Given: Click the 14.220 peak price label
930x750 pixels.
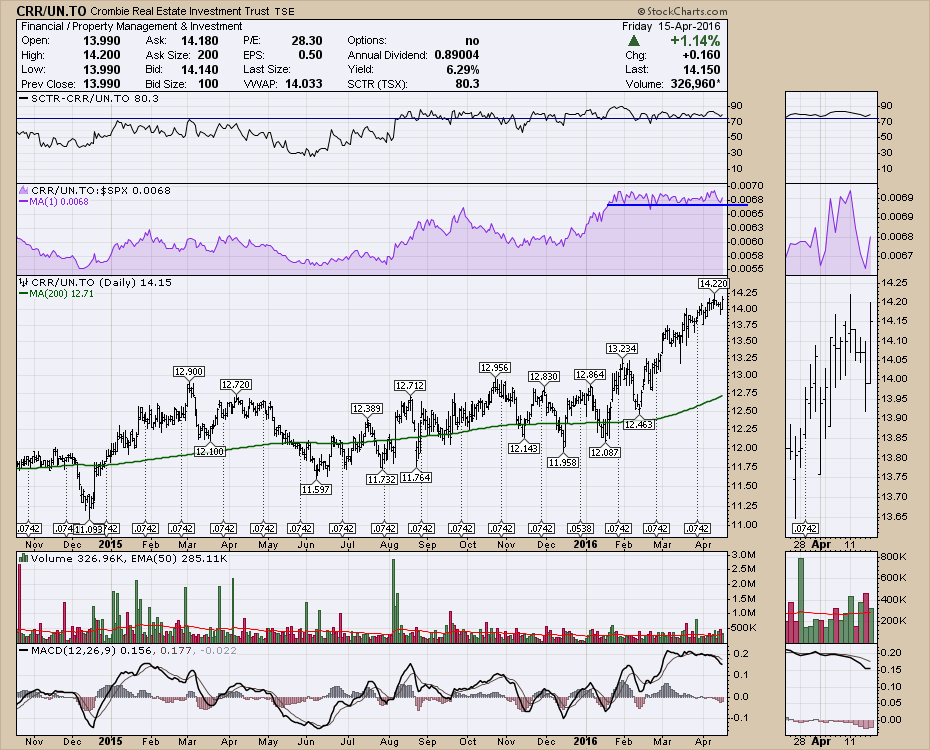Looking at the screenshot, I should (x=714, y=283).
